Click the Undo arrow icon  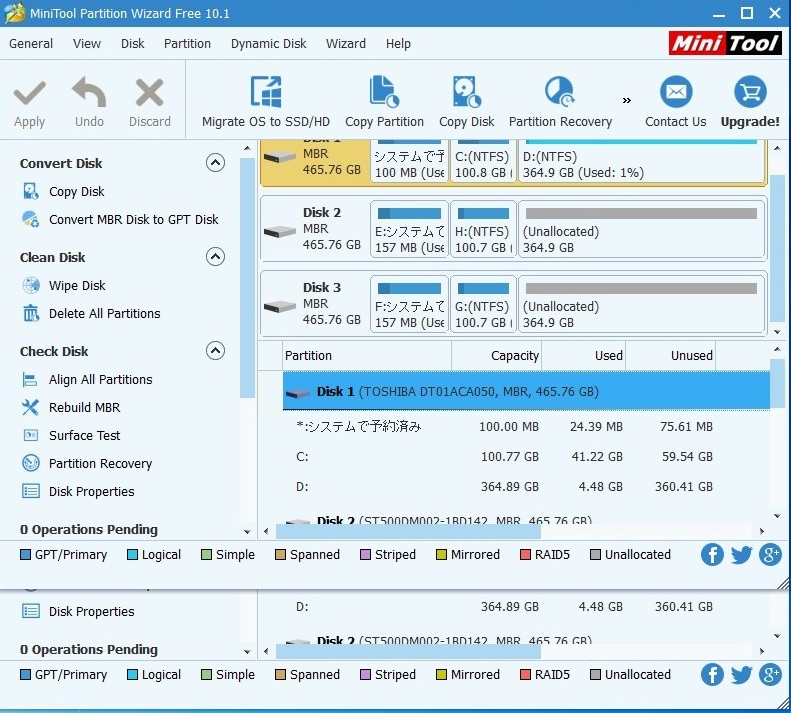89,92
